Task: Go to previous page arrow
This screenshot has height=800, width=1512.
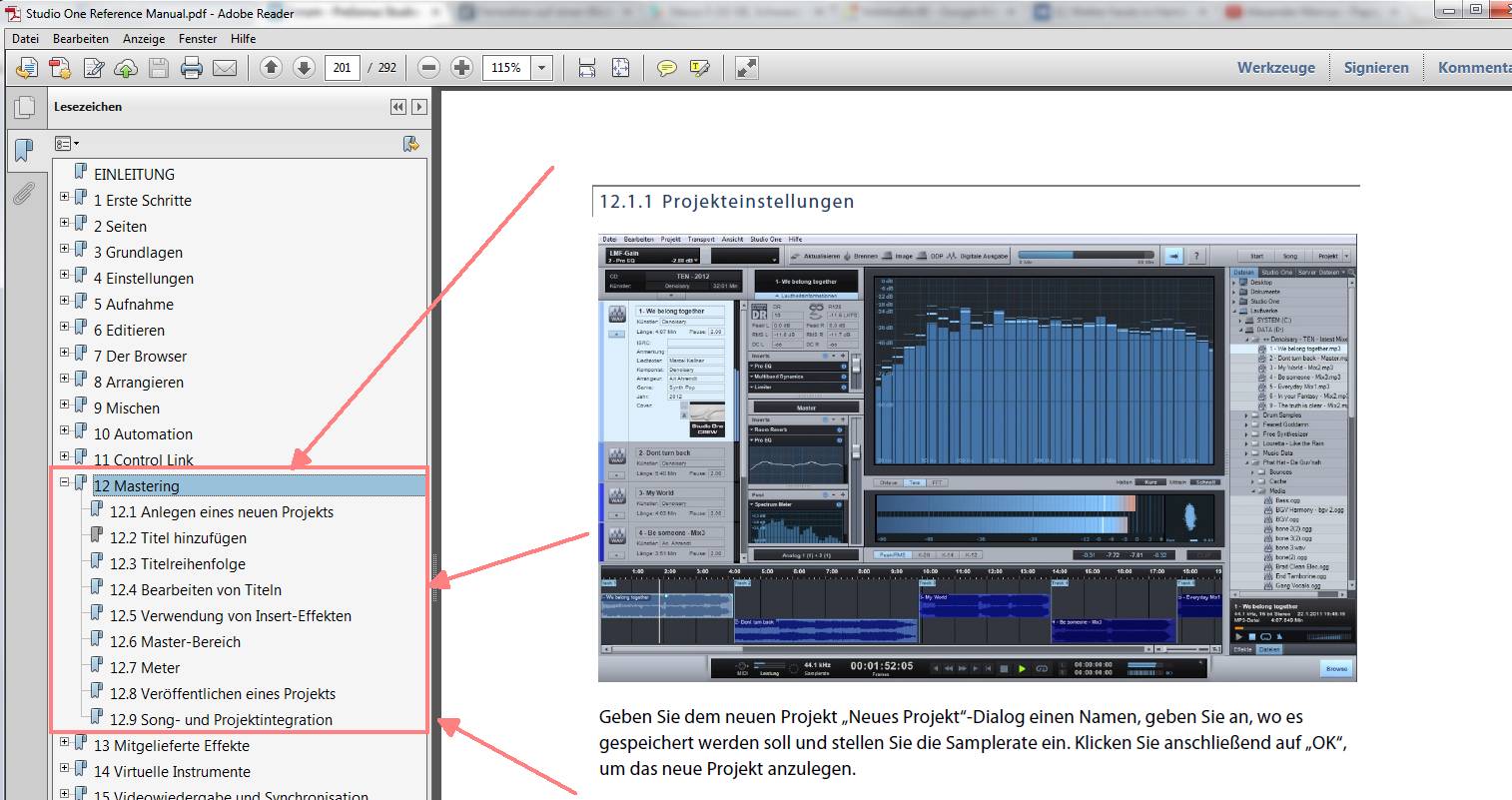Action: [271, 68]
